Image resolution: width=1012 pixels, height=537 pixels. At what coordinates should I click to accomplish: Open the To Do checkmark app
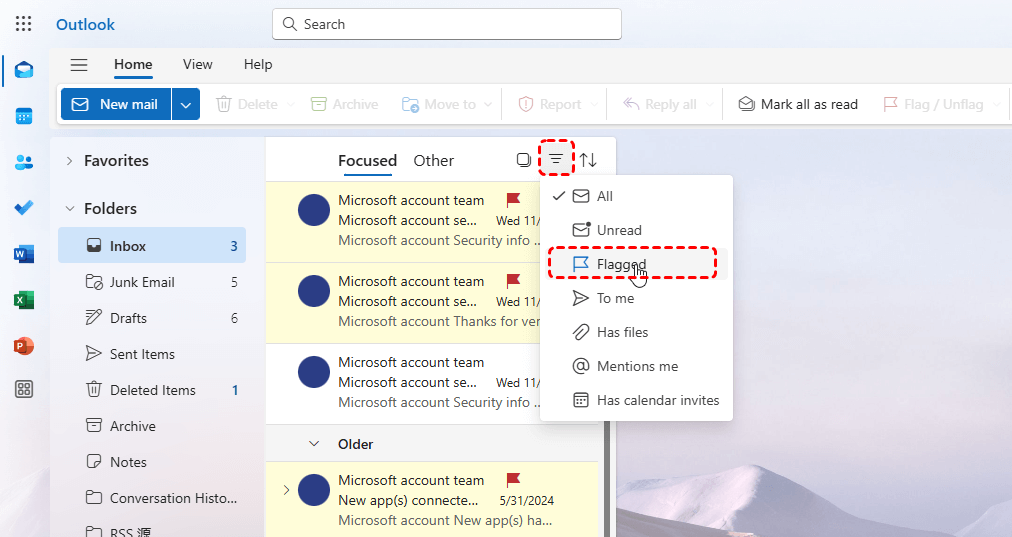click(x=24, y=208)
